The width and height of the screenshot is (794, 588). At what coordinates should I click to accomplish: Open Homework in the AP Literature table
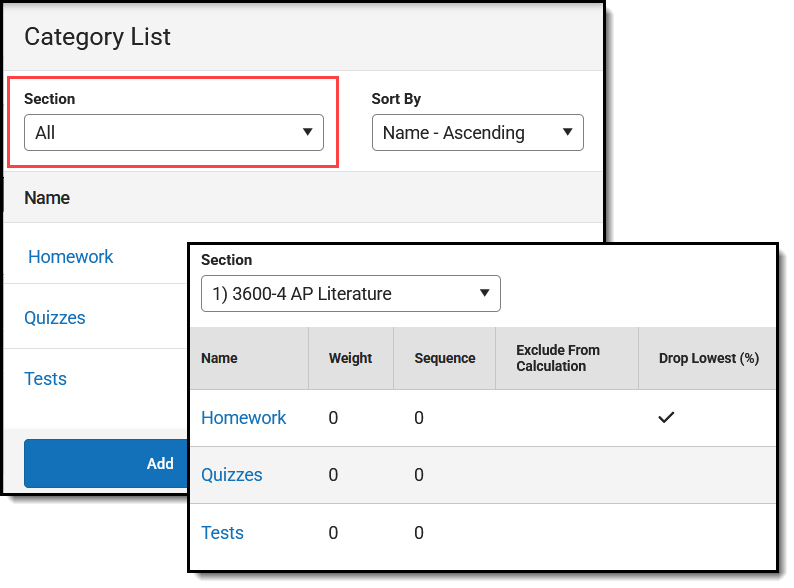[244, 418]
